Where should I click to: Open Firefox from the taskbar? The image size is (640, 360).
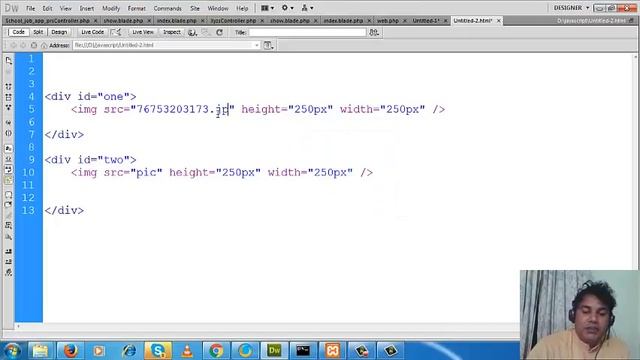point(70,350)
